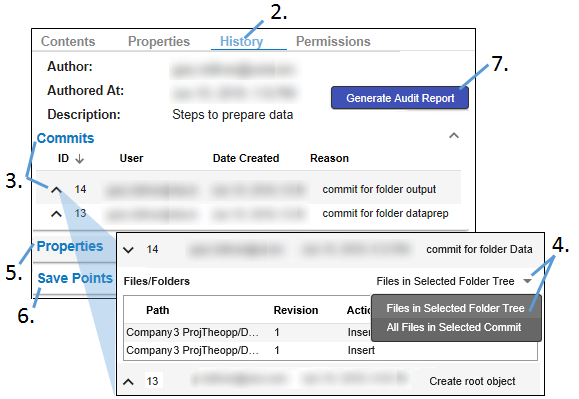This screenshot has height=399, width=579.
Task: Expand the Create root object commit chevron
Action: click(x=128, y=382)
